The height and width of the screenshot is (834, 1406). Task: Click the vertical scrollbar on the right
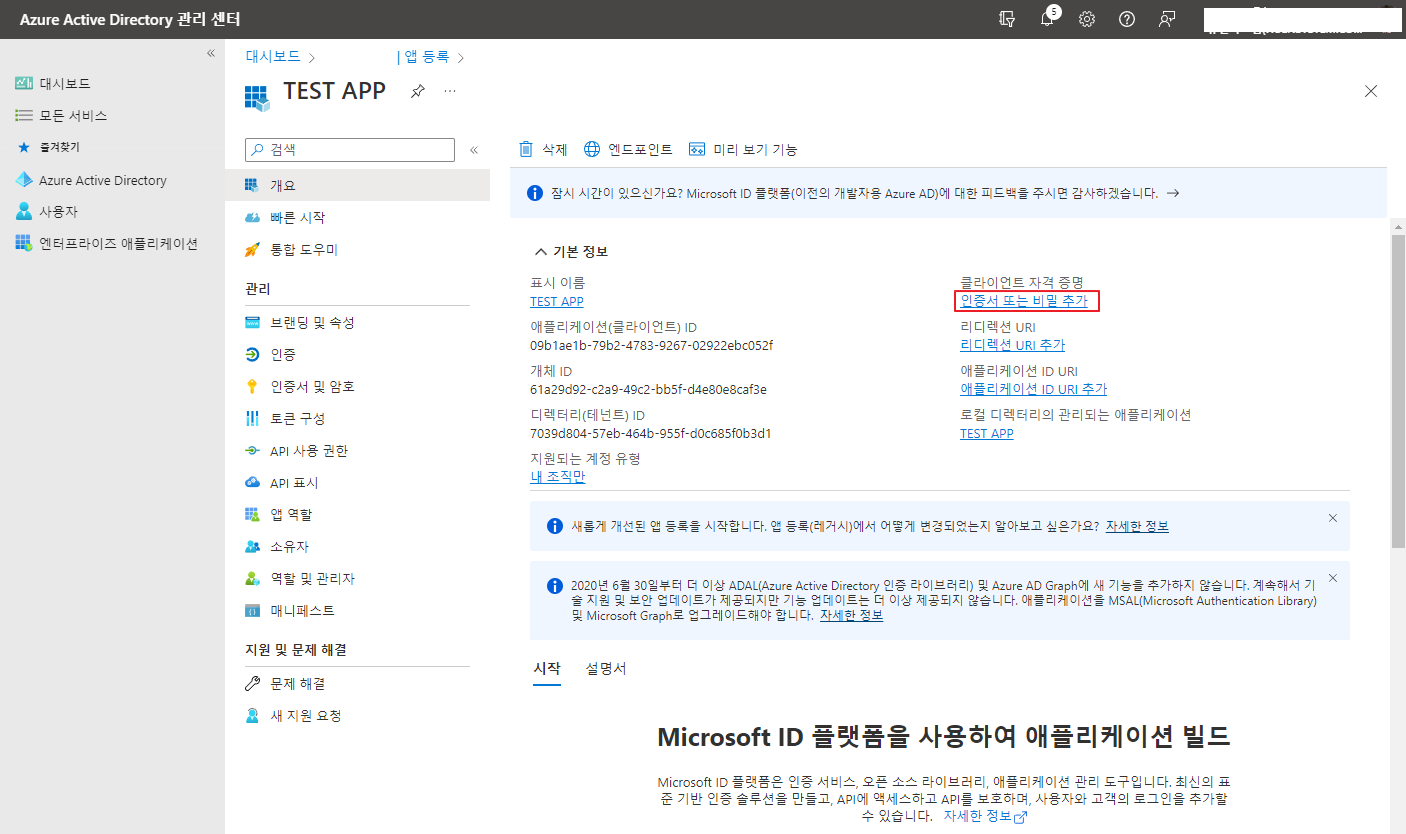(1398, 390)
